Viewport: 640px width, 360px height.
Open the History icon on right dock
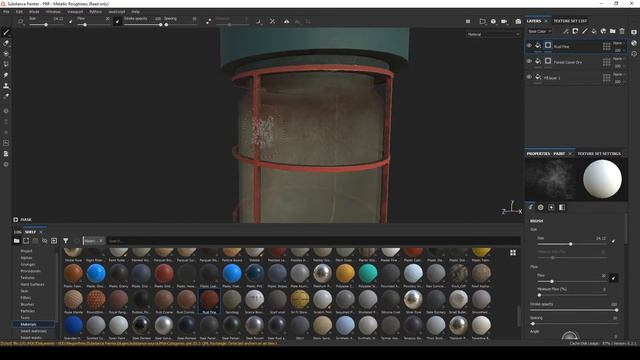[x=634, y=53]
